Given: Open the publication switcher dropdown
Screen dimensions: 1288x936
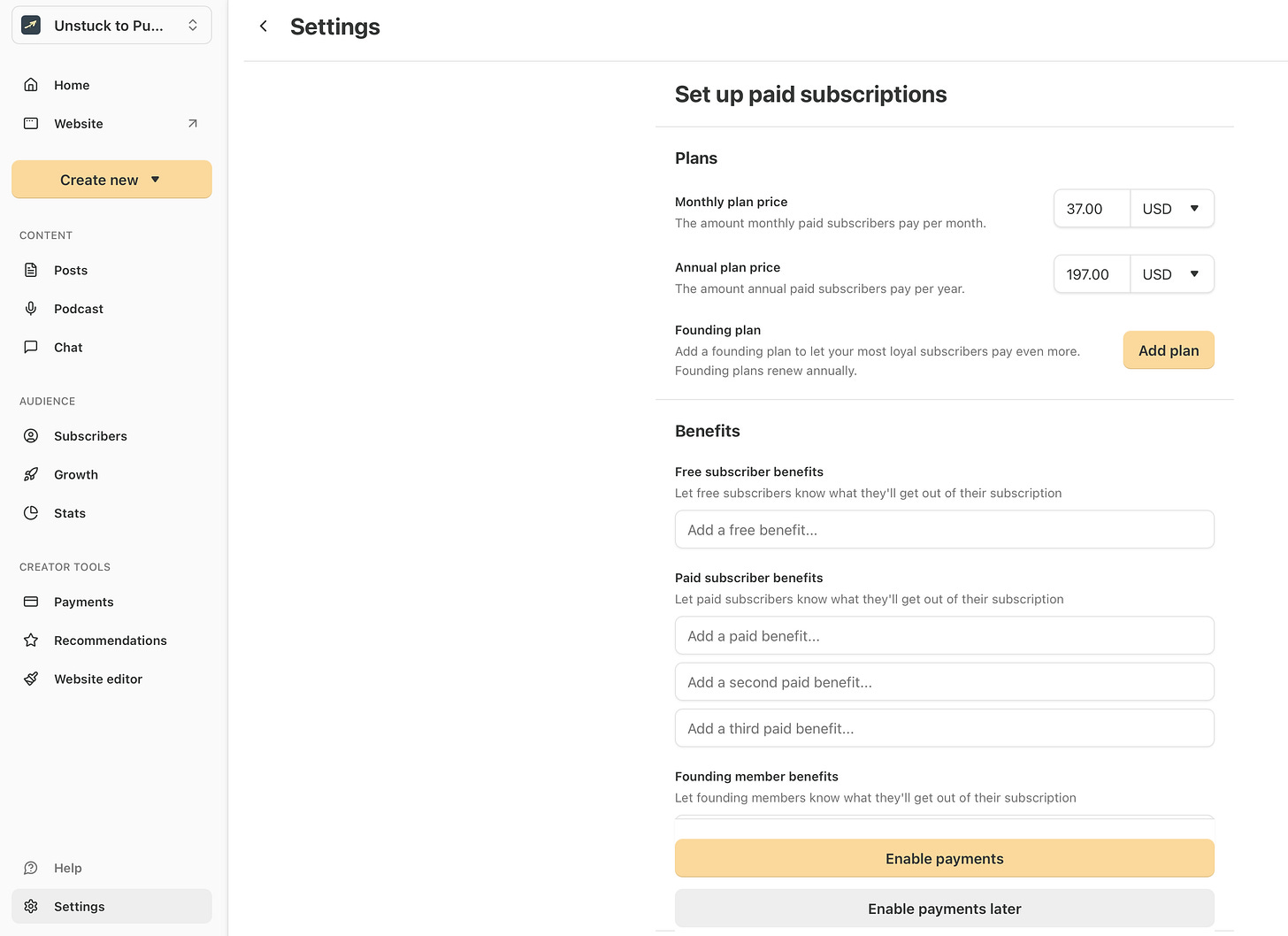Looking at the screenshot, I should tap(111, 26).
